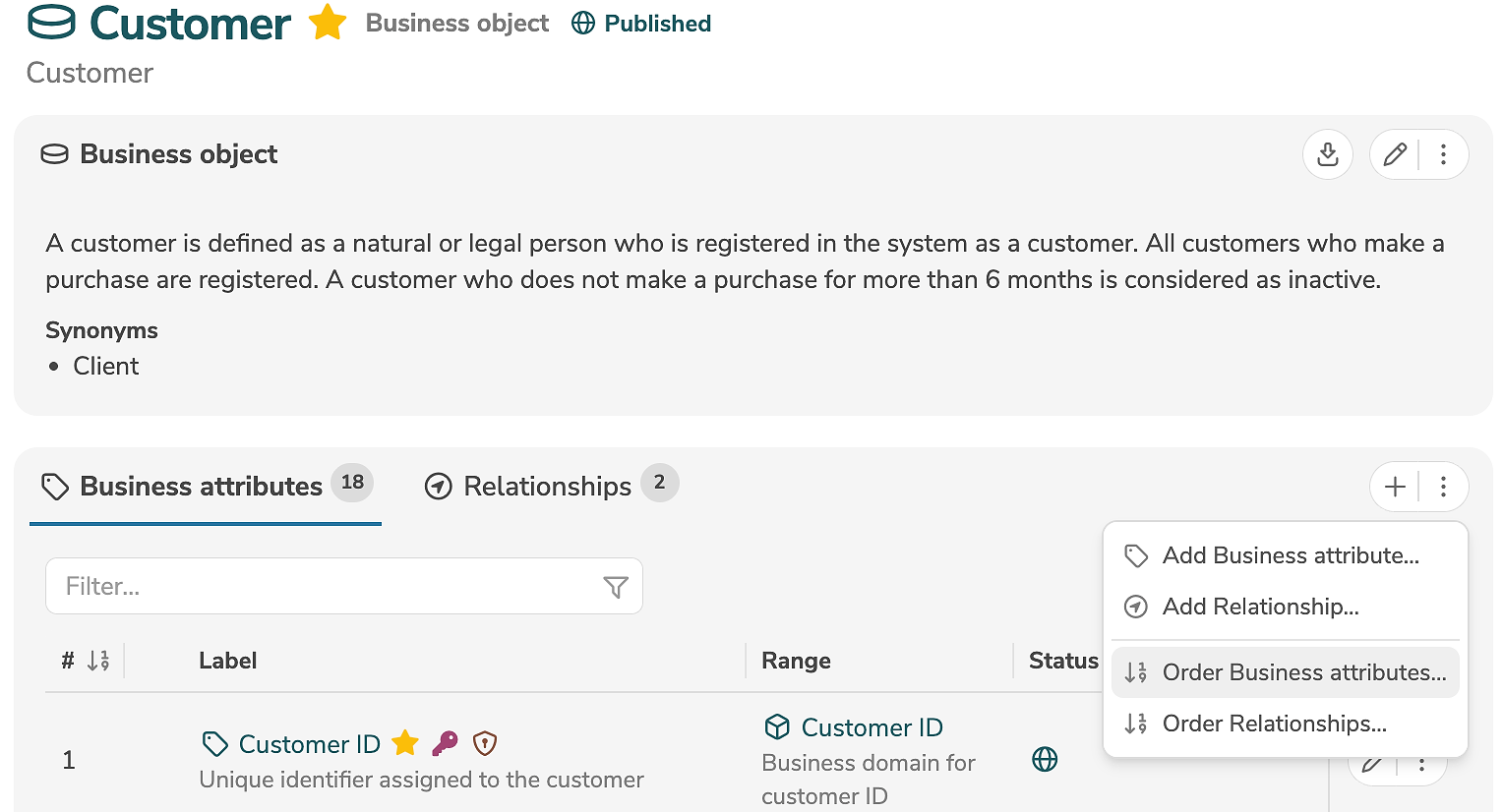Select Order Business attributes menu entry
Screen dimensions: 1503x812
click(x=1303, y=672)
